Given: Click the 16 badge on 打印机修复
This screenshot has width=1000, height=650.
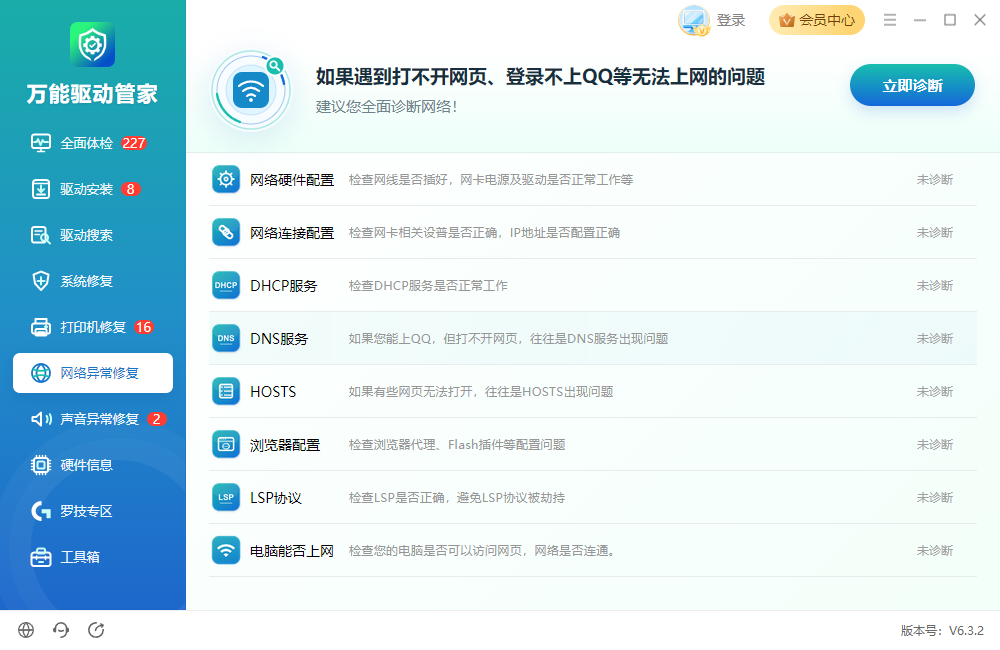Looking at the screenshot, I should [143, 327].
